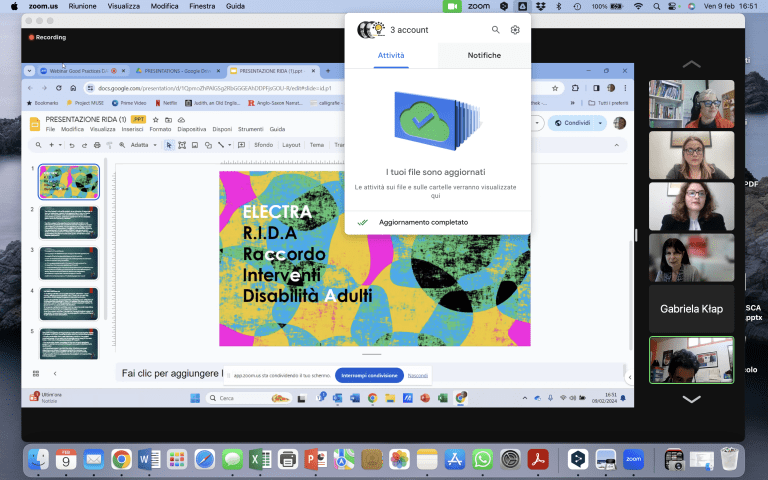Select the cursor select tool

coord(169,145)
